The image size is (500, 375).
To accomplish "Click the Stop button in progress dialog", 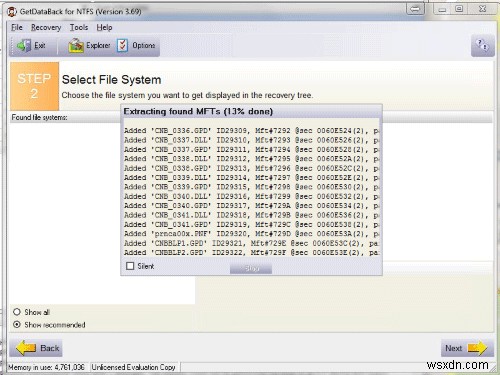I will [x=251, y=268].
